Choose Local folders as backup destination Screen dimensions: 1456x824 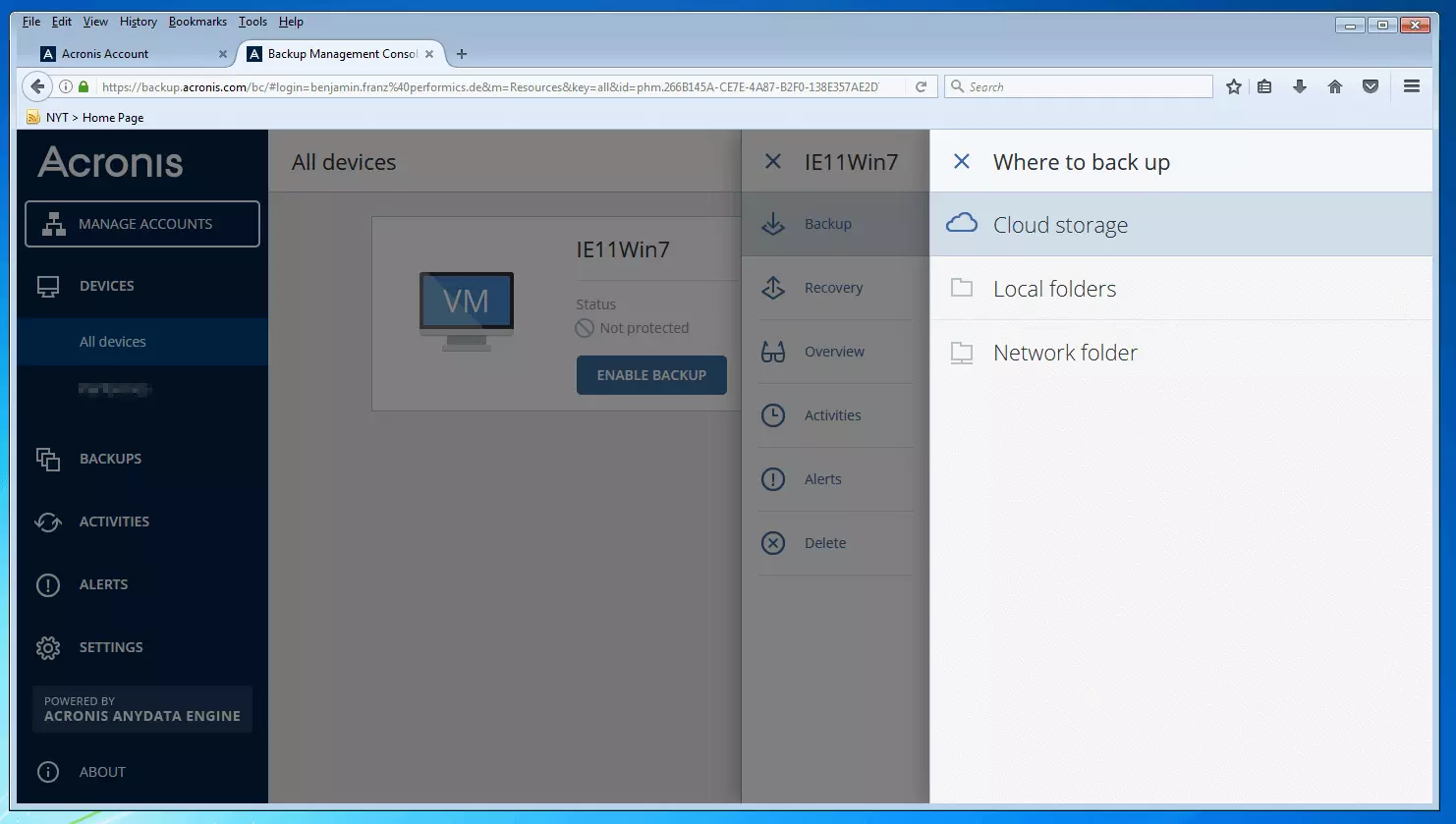click(1181, 289)
